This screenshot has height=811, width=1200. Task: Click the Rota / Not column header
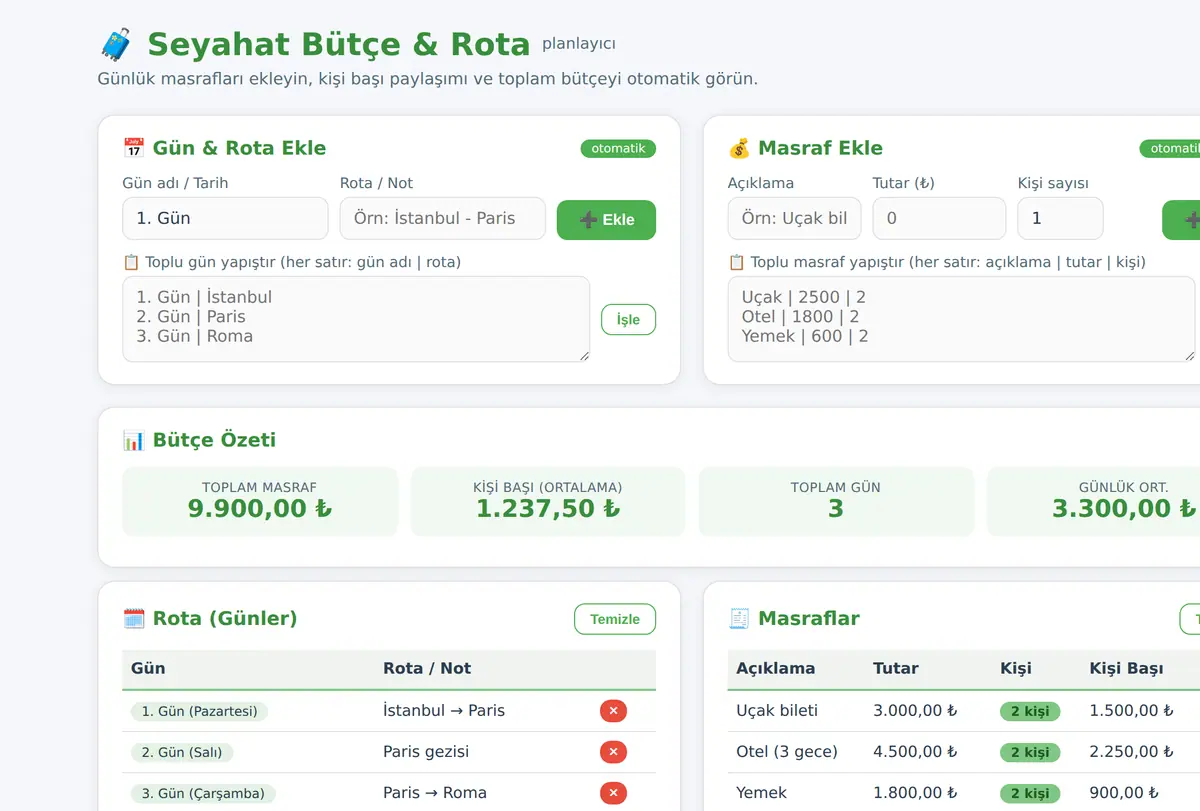(x=427, y=669)
